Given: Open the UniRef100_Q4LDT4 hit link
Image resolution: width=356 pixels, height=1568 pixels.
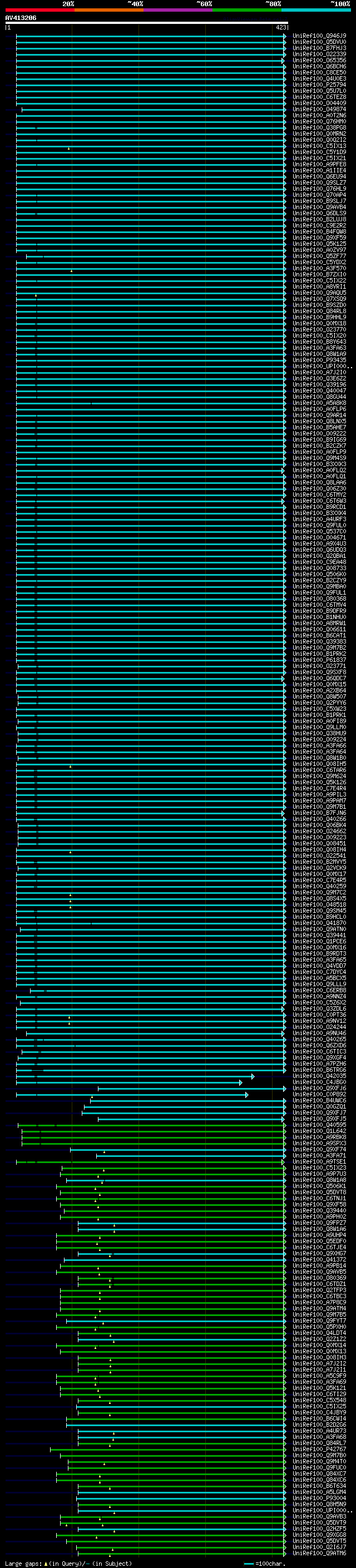Looking at the screenshot, I should (319, 1333).
